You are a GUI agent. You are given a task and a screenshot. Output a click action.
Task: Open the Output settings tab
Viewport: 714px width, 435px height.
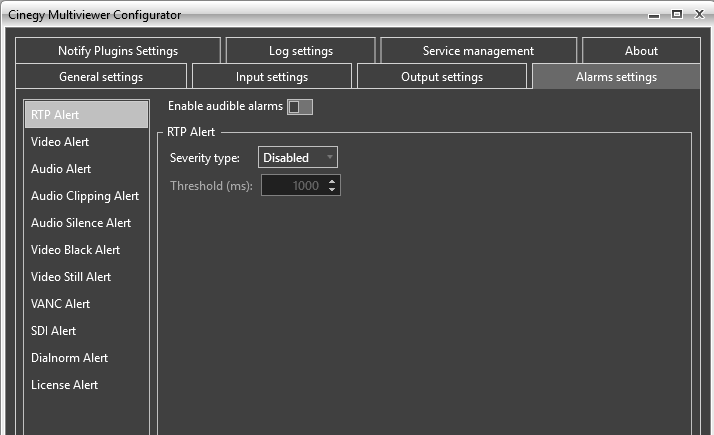[x=442, y=77]
